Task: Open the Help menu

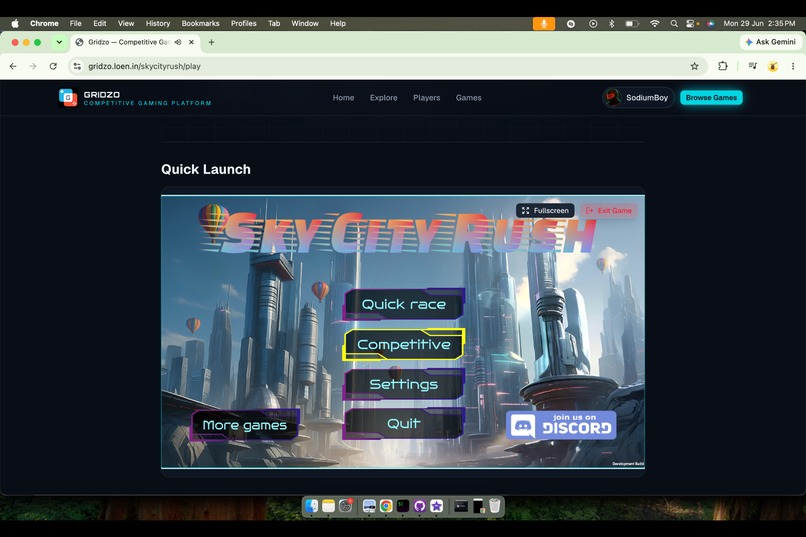Action: pyautogui.click(x=338, y=23)
